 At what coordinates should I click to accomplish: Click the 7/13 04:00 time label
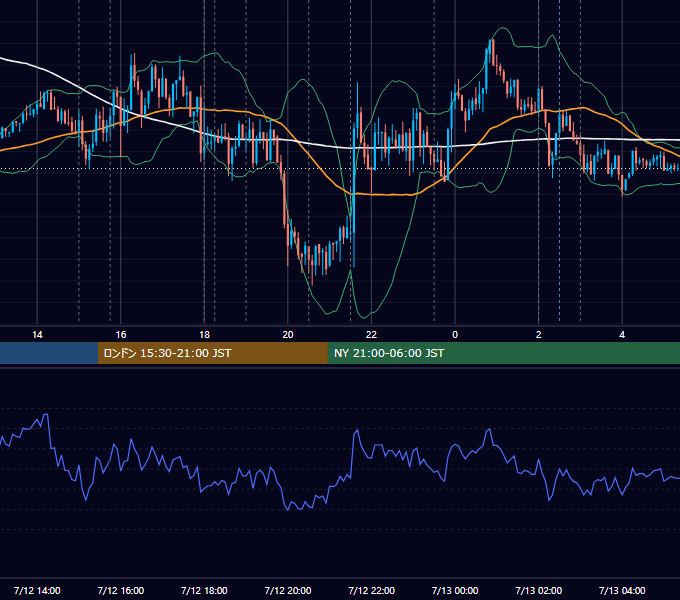(x=622, y=590)
